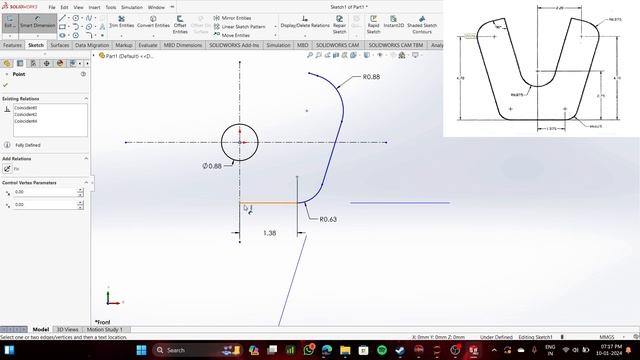Viewport: 640px width, 360px height.
Task: Increase X coordinate with spinner arrow
Action: [80, 190]
